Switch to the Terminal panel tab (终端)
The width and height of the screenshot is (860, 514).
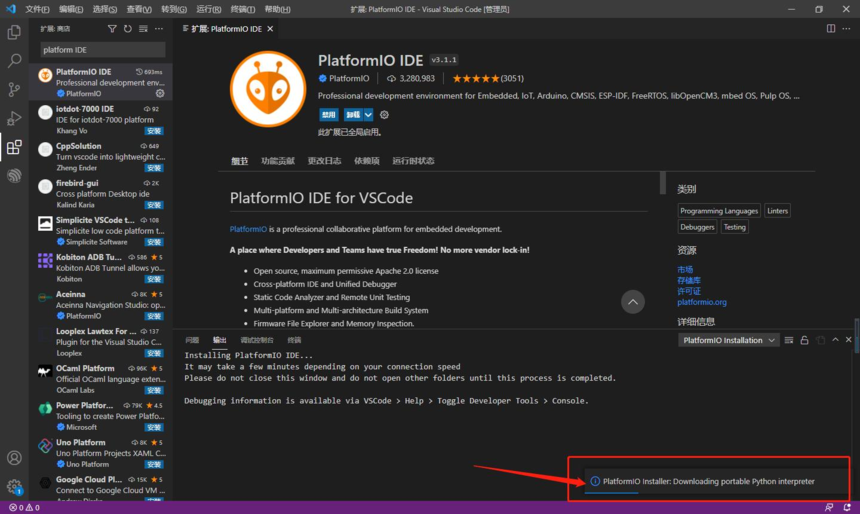[x=295, y=340]
